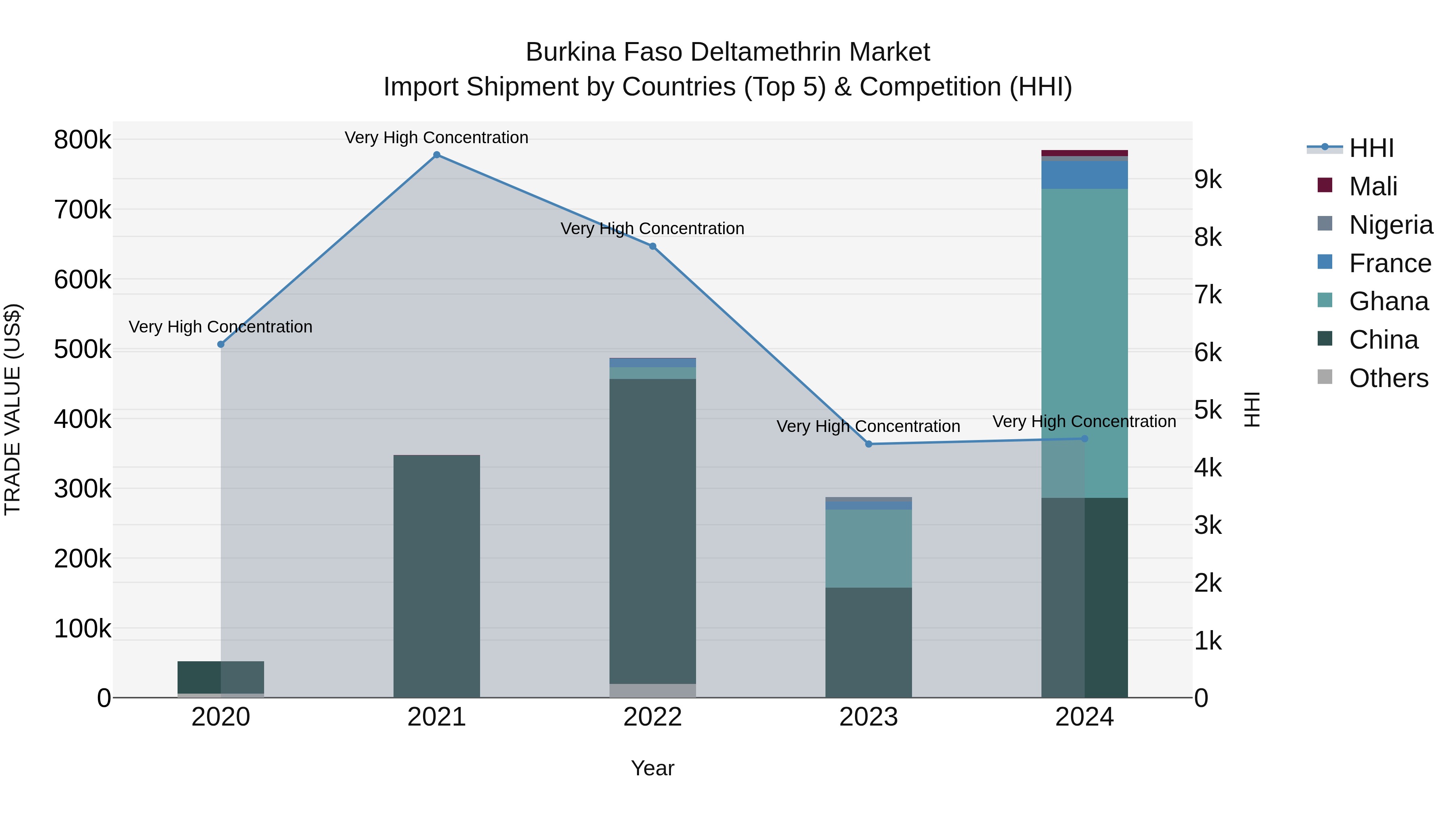Click the 500k left axis tick
1456x819 pixels.
[x=83, y=349]
